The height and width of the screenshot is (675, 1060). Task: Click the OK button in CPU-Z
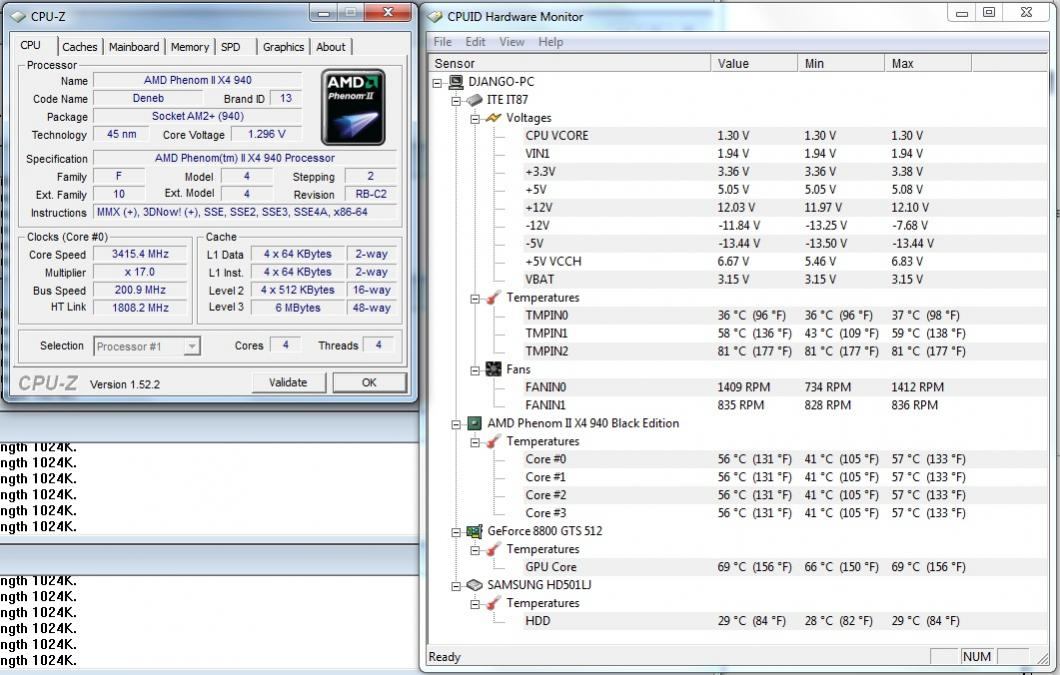[x=369, y=382]
